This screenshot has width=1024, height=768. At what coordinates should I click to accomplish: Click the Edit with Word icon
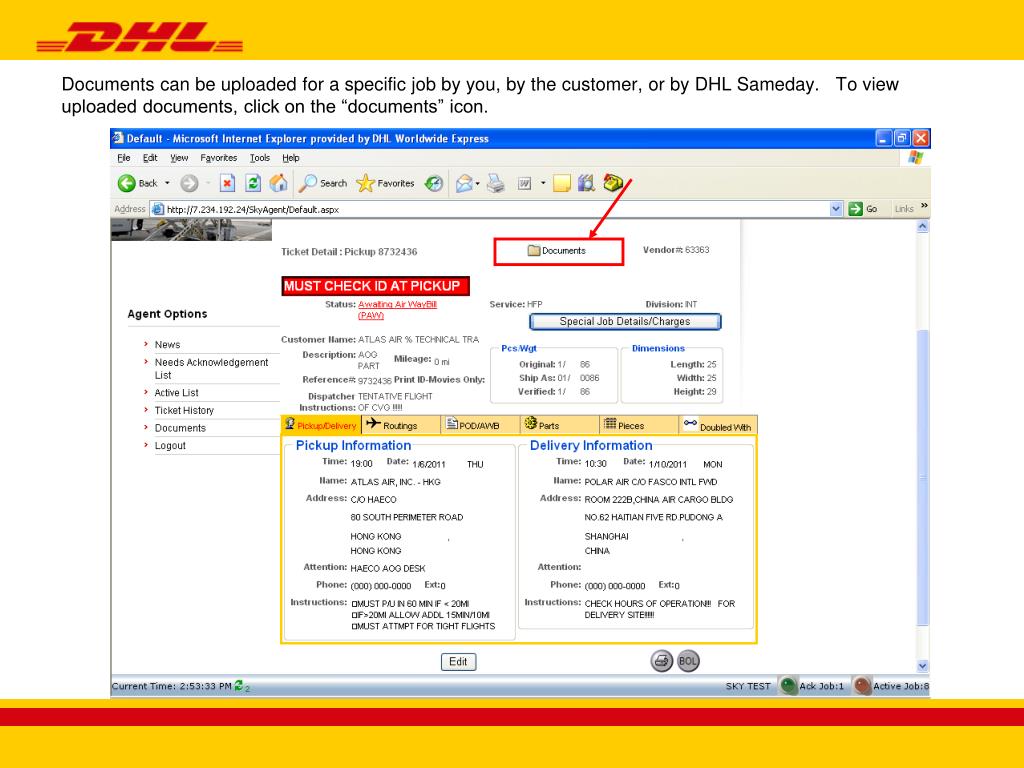point(524,184)
